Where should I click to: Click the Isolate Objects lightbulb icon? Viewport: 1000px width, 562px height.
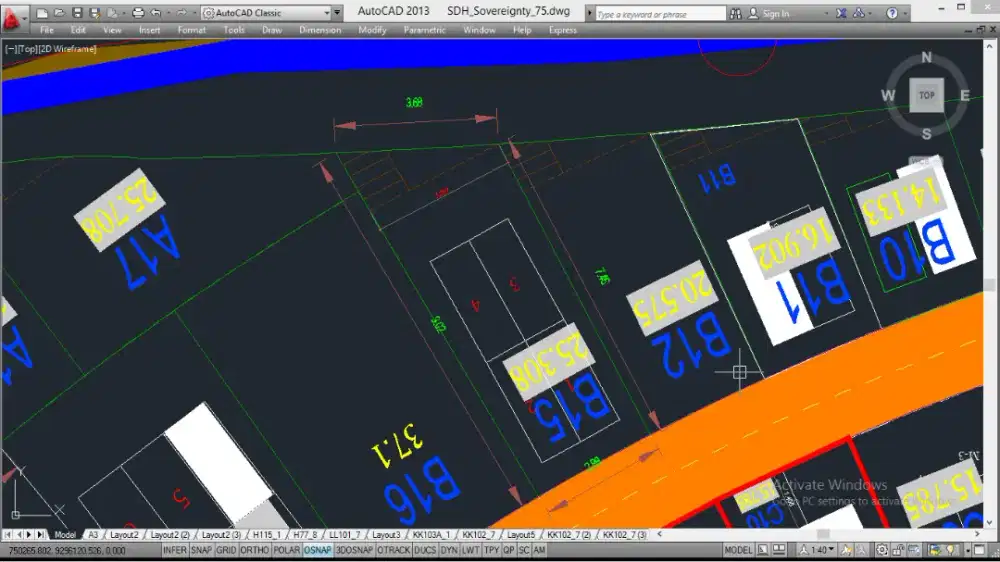(x=950, y=550)
